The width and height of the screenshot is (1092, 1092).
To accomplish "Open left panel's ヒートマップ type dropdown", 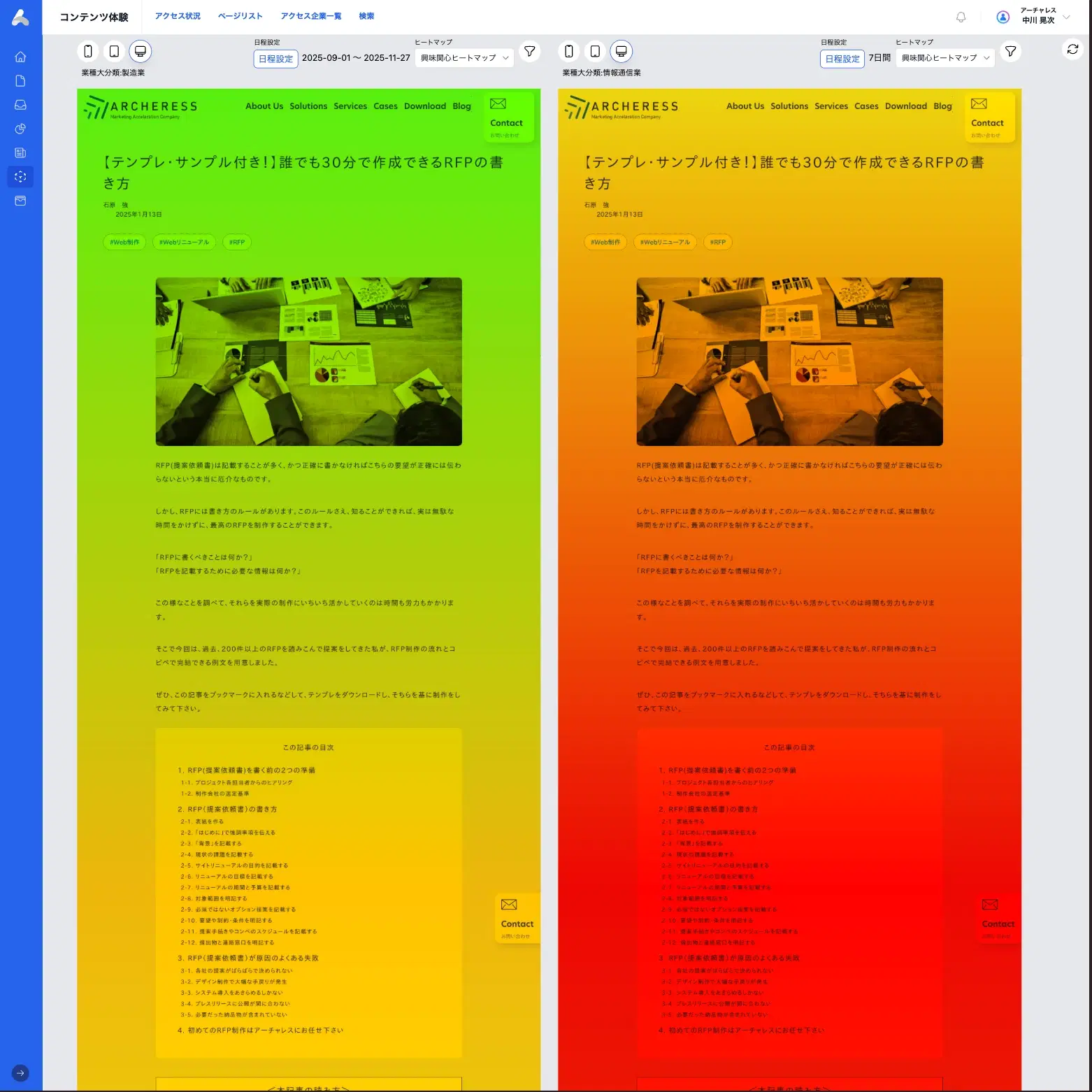I will [464, 58].
